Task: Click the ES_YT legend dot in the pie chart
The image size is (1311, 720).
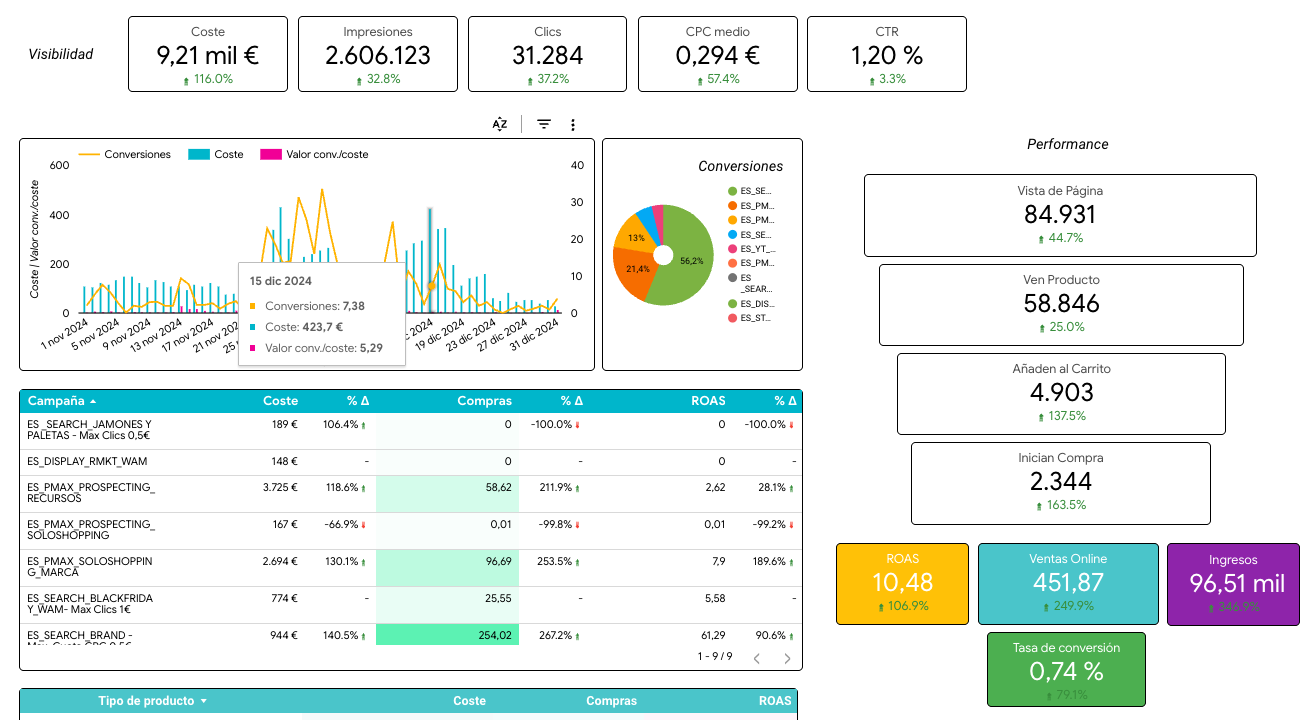Action: click(x=733, y=248)
